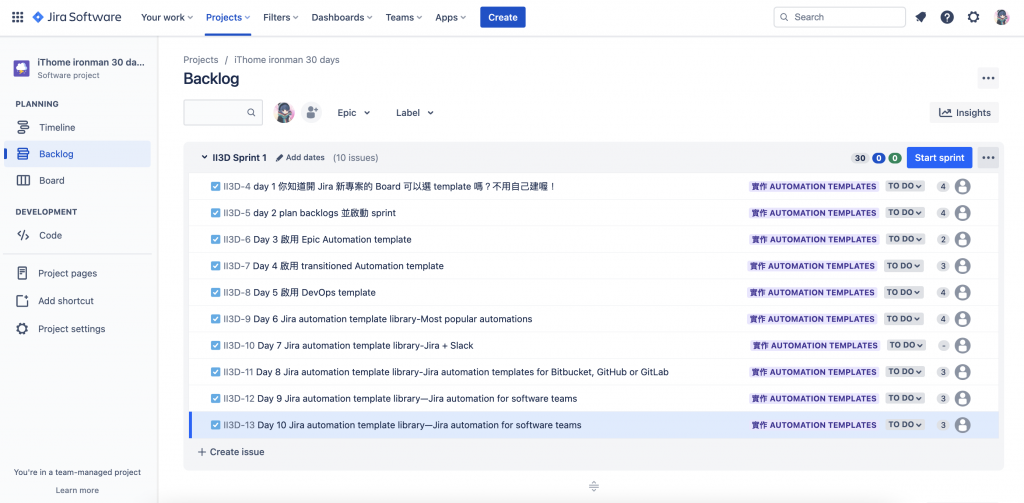Click the task type checkbox icon for II3D-11
Image resolution: width=1024 pixels, height=503 pixels.
(216, 372)
